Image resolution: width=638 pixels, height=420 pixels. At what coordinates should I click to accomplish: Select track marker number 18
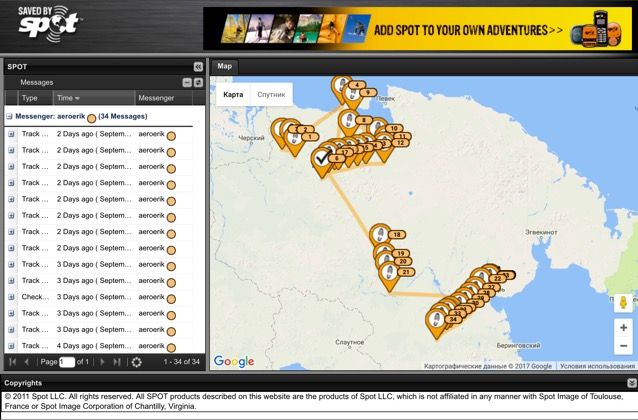[381, 237]
